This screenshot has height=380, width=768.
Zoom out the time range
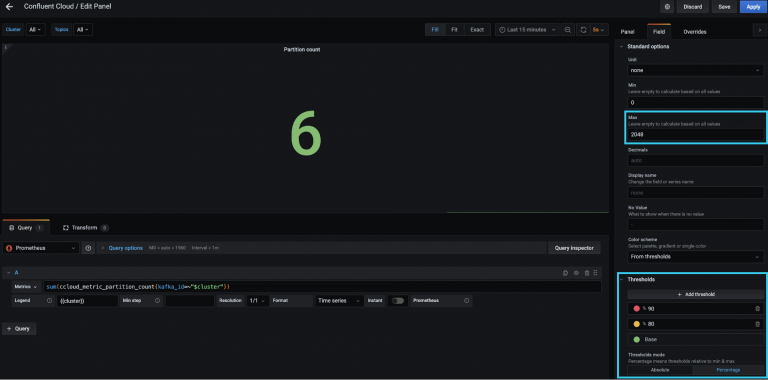click(567, 30)
